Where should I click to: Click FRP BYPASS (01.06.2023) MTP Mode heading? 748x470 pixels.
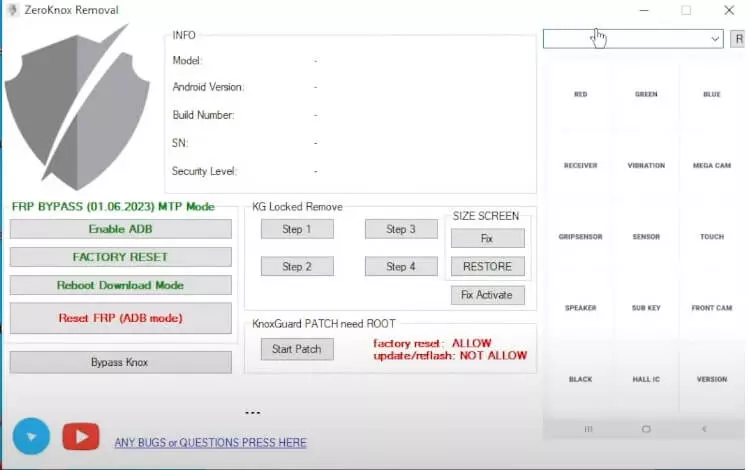(113, 207)
